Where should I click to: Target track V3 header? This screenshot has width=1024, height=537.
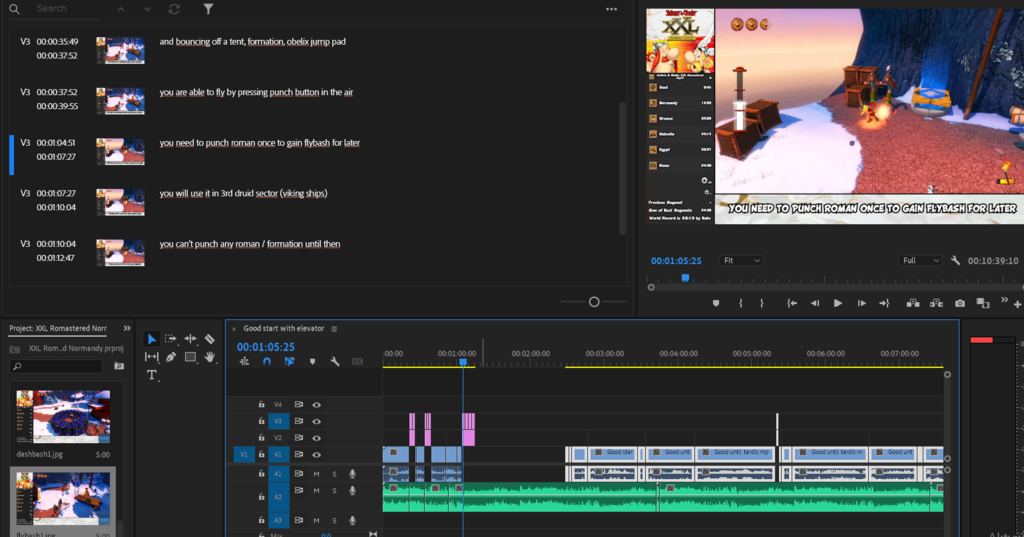278,421
